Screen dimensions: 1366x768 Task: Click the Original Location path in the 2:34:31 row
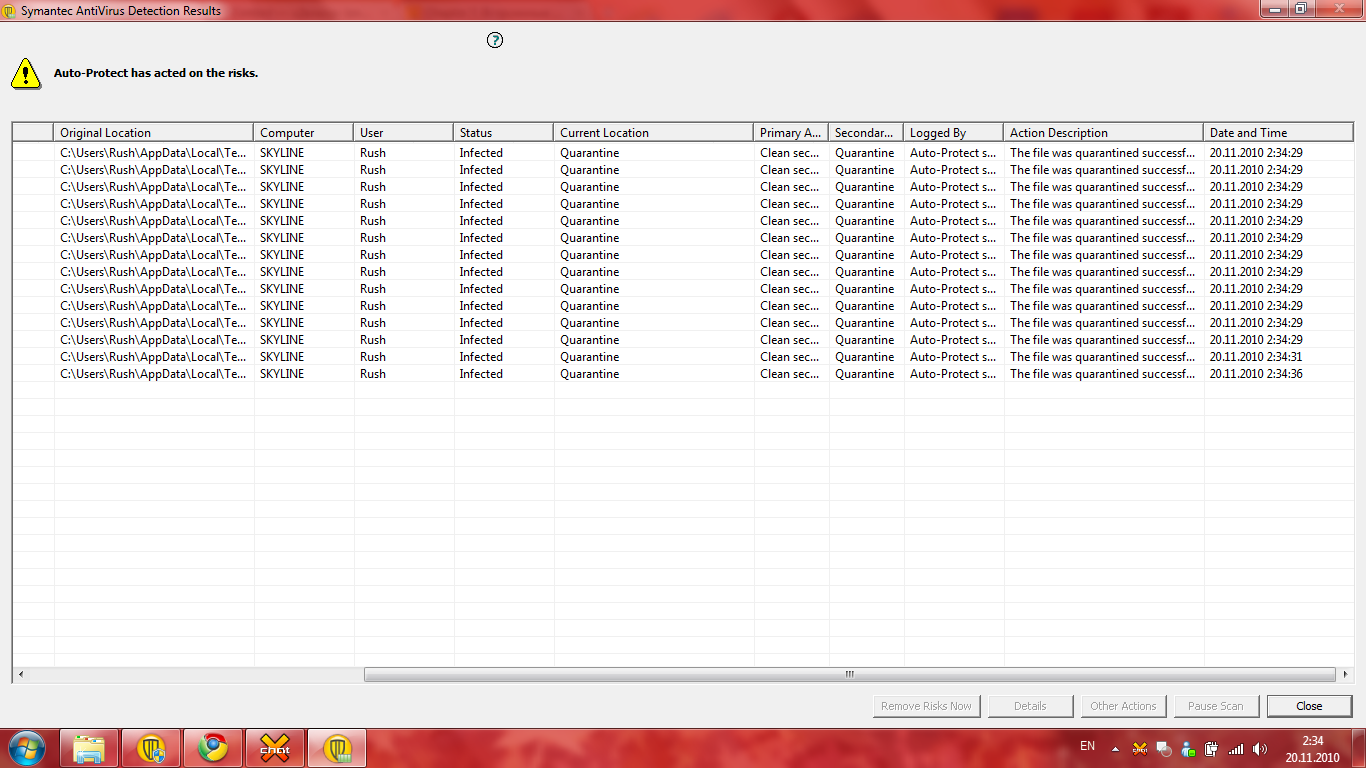point(154,357)
